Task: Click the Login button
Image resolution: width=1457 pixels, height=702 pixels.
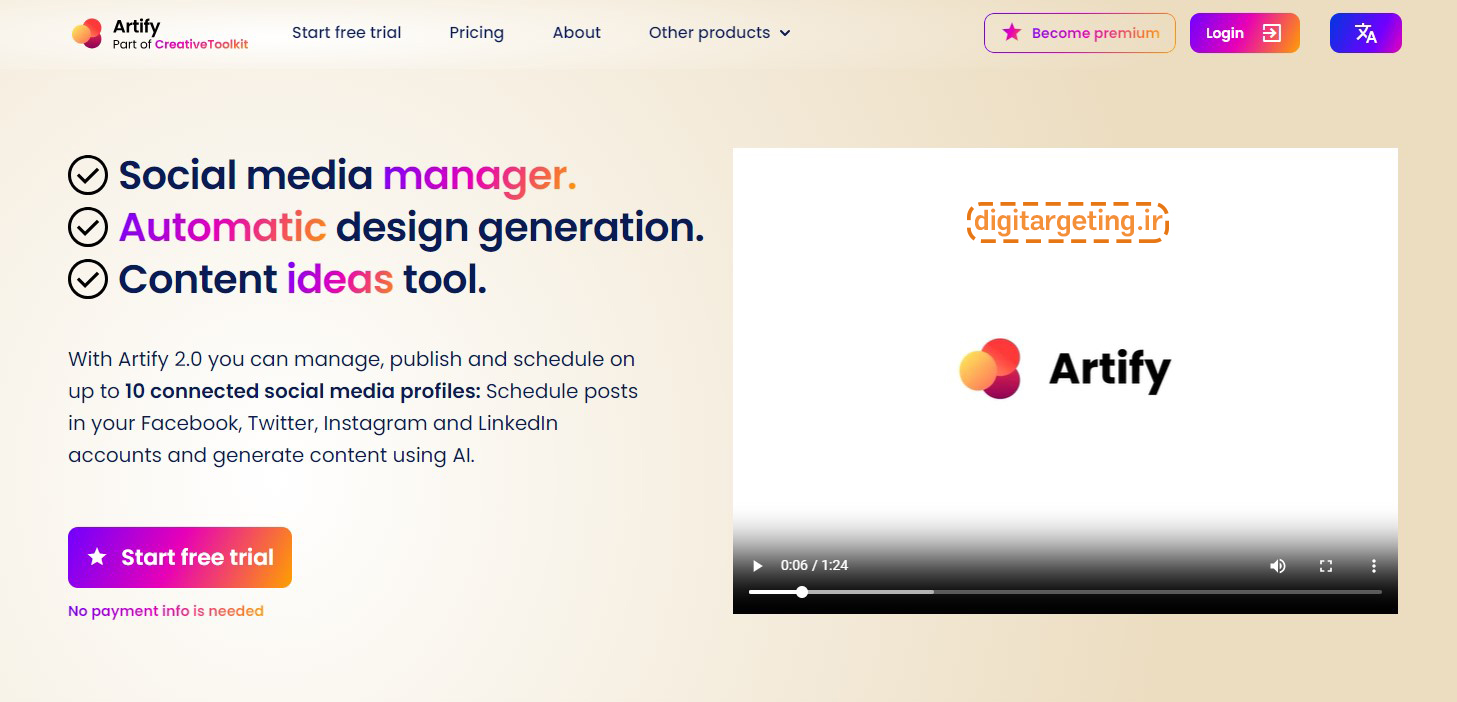Action: (x=1245, y=33)
